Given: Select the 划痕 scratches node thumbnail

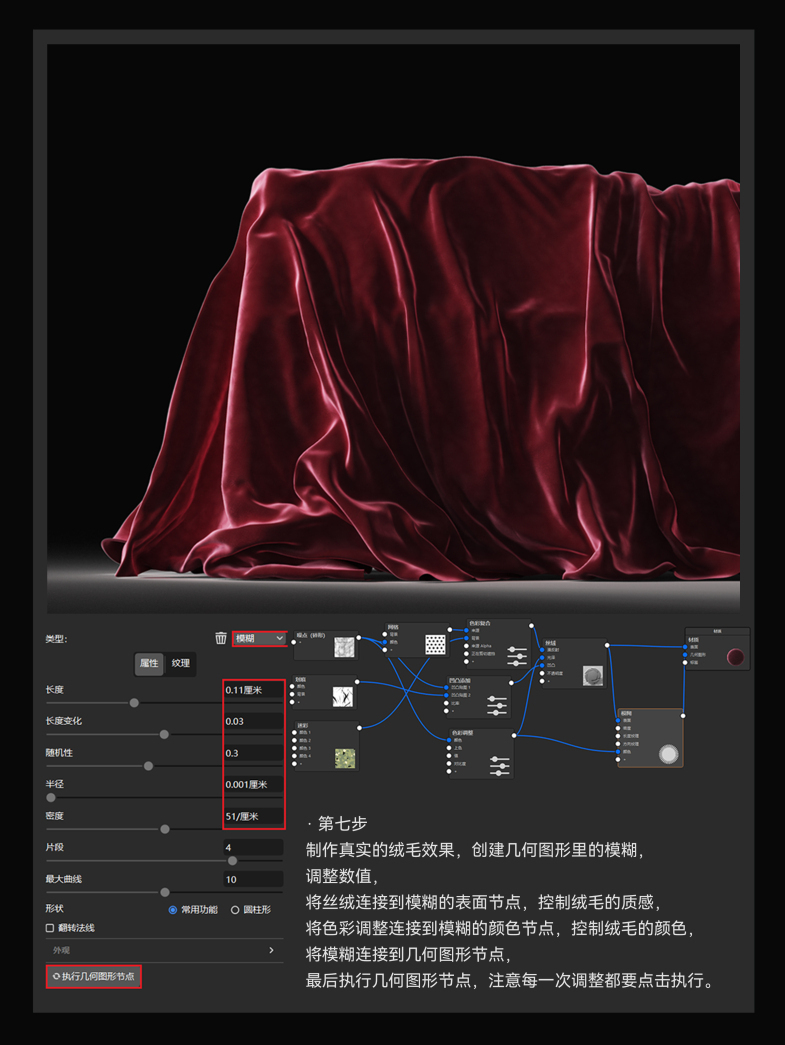Looking at the screenshot, I should tap(343, 696).
